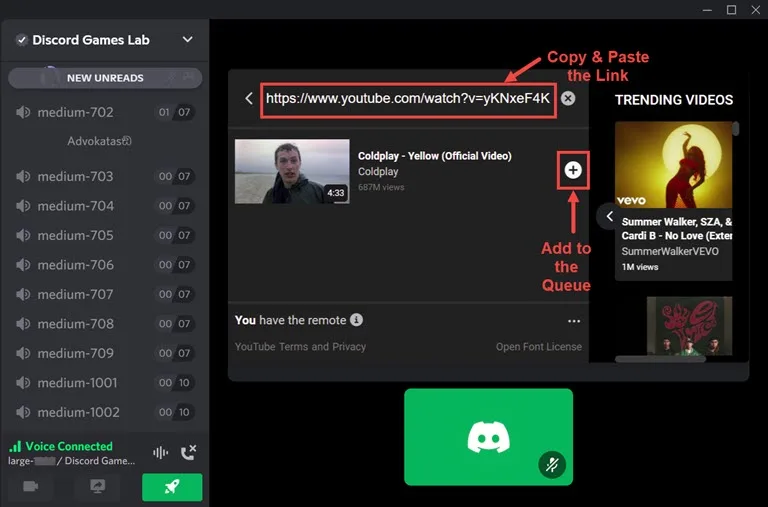Open the Discord Games Lab server dropdown
The height and width of the screenshot is (507, 768).
pos(188,40)
